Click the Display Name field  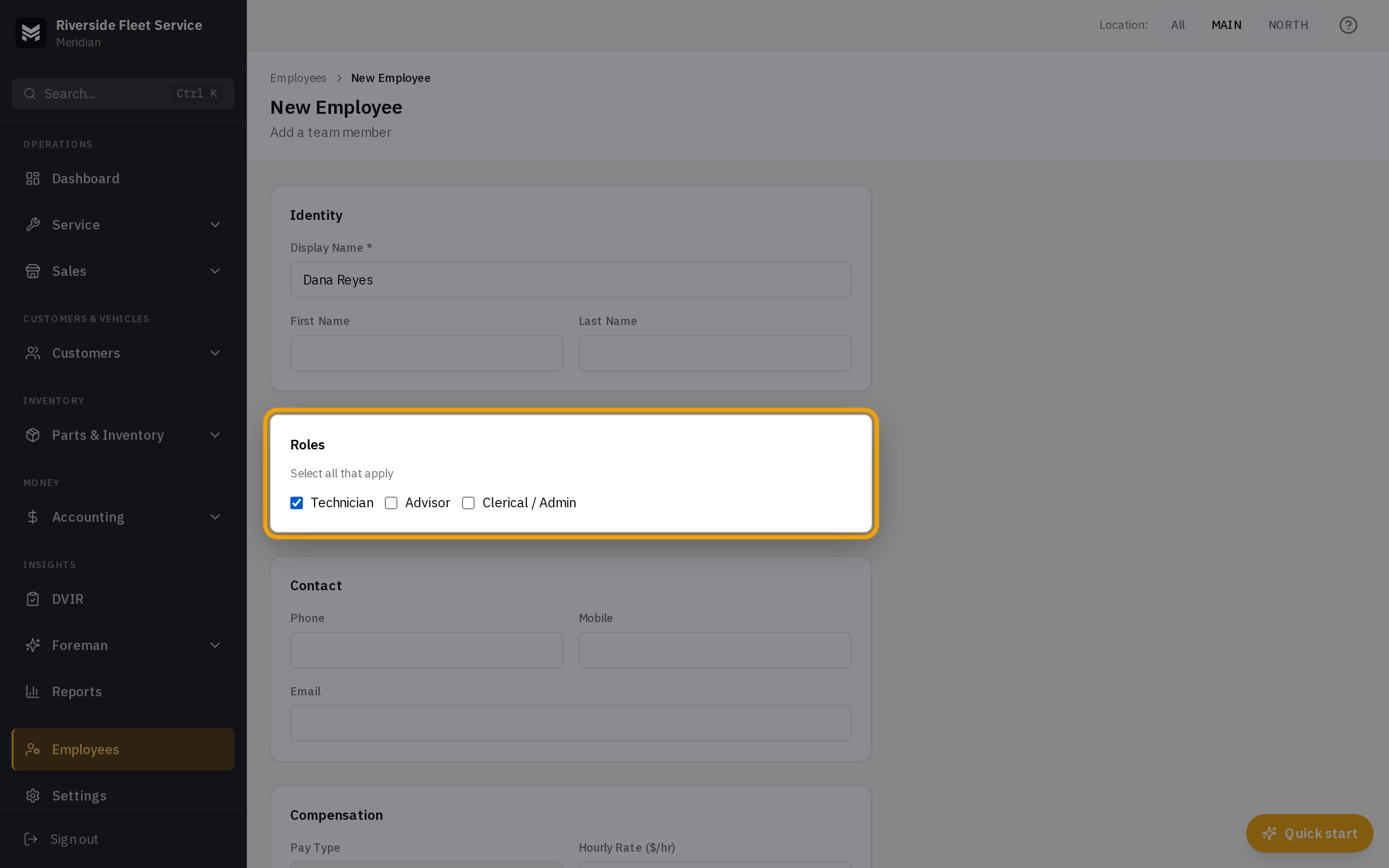pos(571,280)
